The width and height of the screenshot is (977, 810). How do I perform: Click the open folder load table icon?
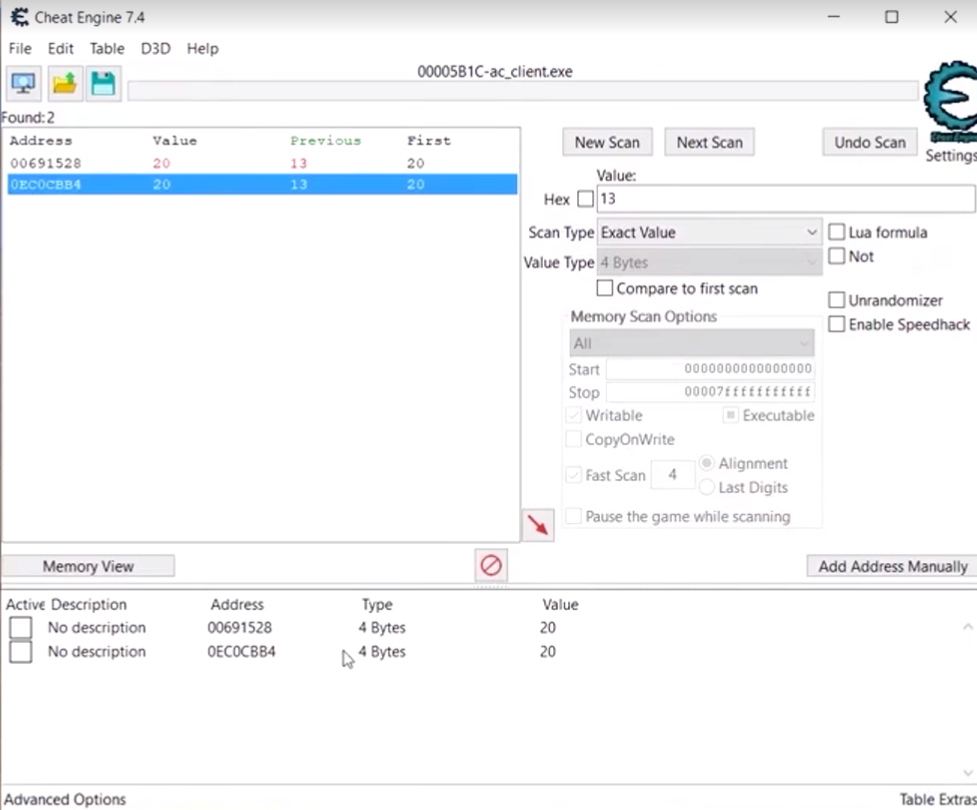(x=64, y=84)
